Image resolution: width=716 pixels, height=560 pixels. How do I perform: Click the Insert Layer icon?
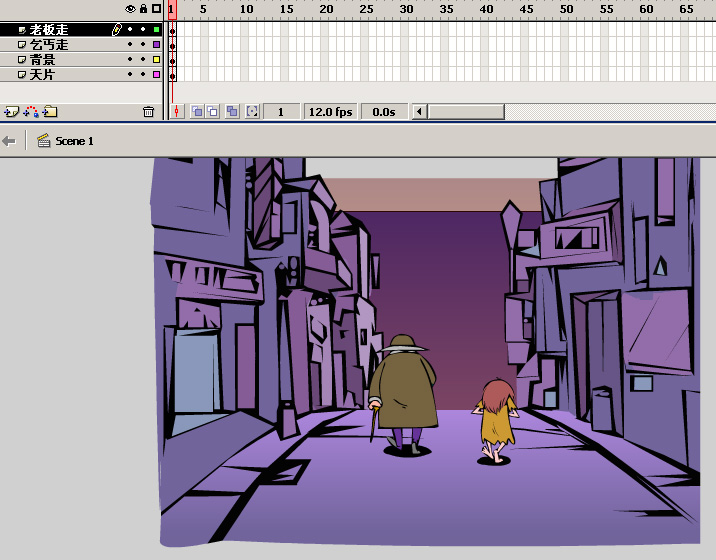click(11, 112)
